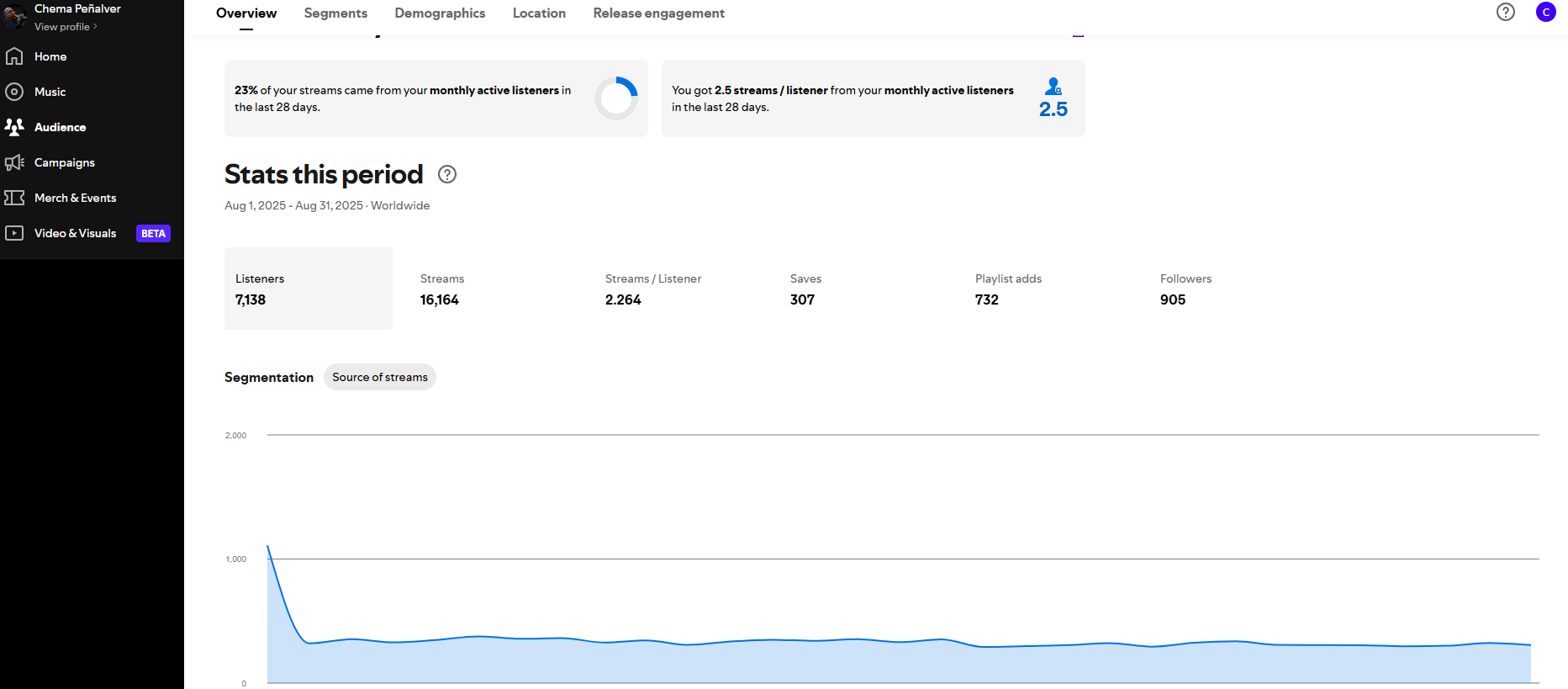Click the Campaigns megaphone icon
This screenshot has width=1568, height=689.
coord(14,162)
